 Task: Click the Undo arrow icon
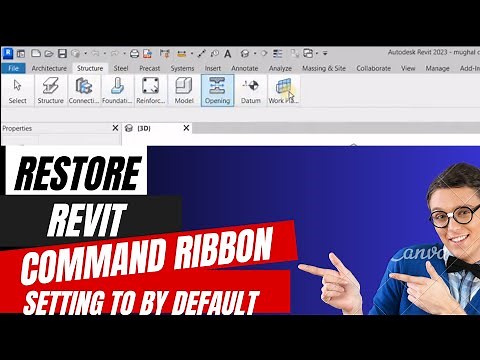pos(95,53)
